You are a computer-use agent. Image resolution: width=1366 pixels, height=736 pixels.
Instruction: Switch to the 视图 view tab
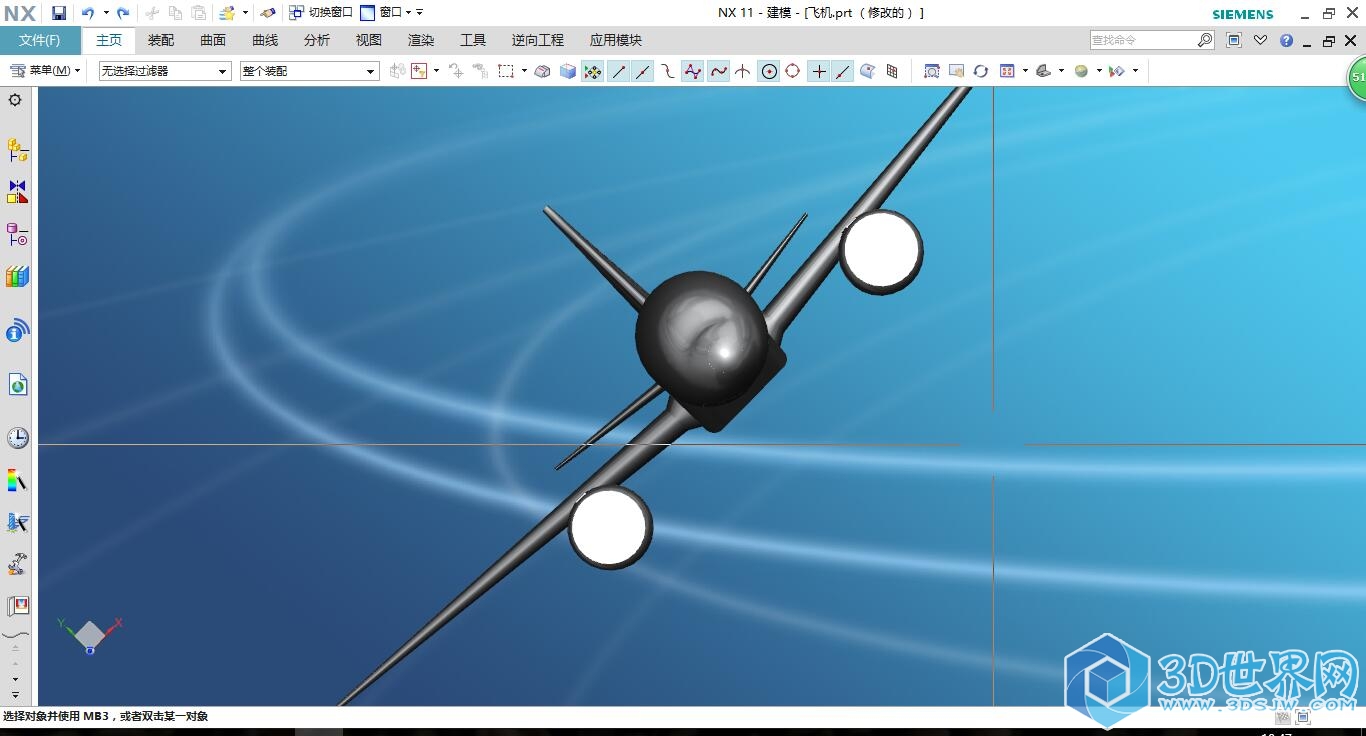coord(369,40)
